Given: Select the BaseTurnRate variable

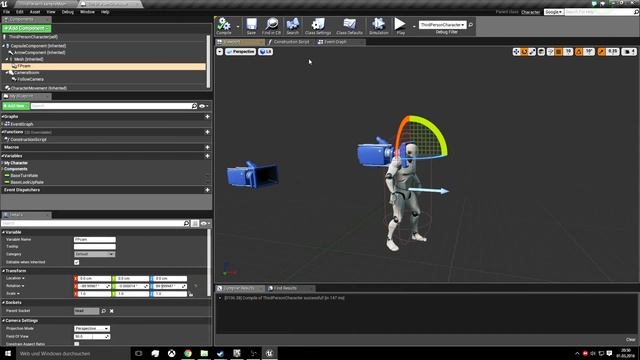Looking at the screenshot, I should click(x=24, y=176).
